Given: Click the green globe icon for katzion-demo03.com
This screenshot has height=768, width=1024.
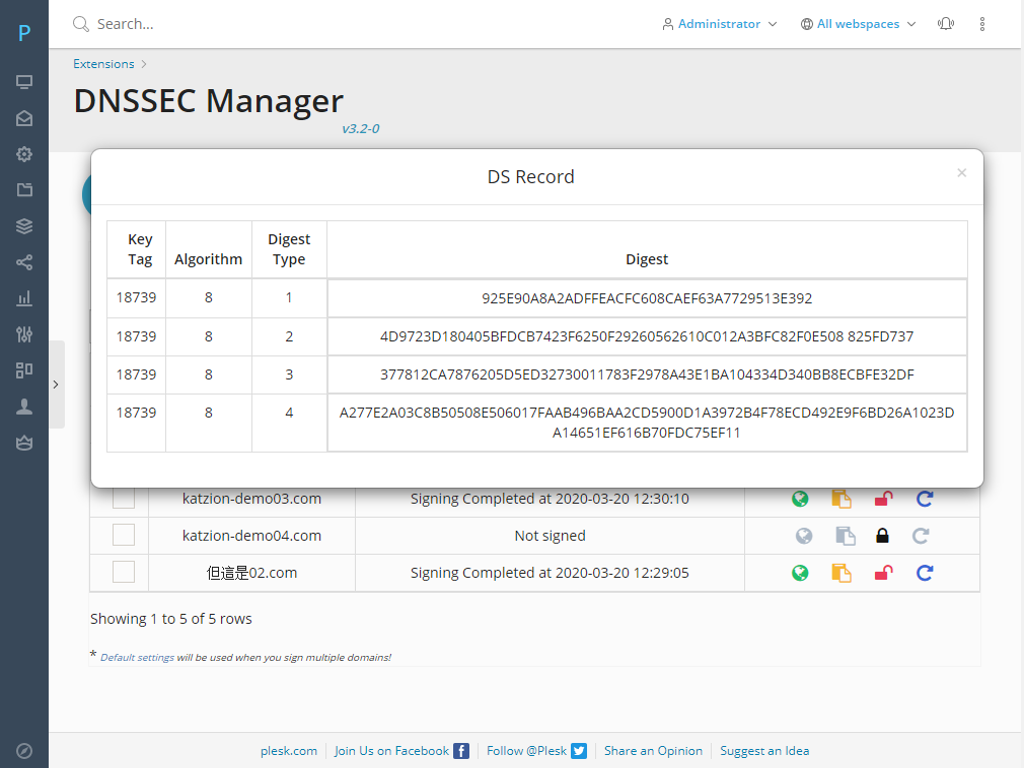Looking at the screenshot, I should (x=800, y=498).
